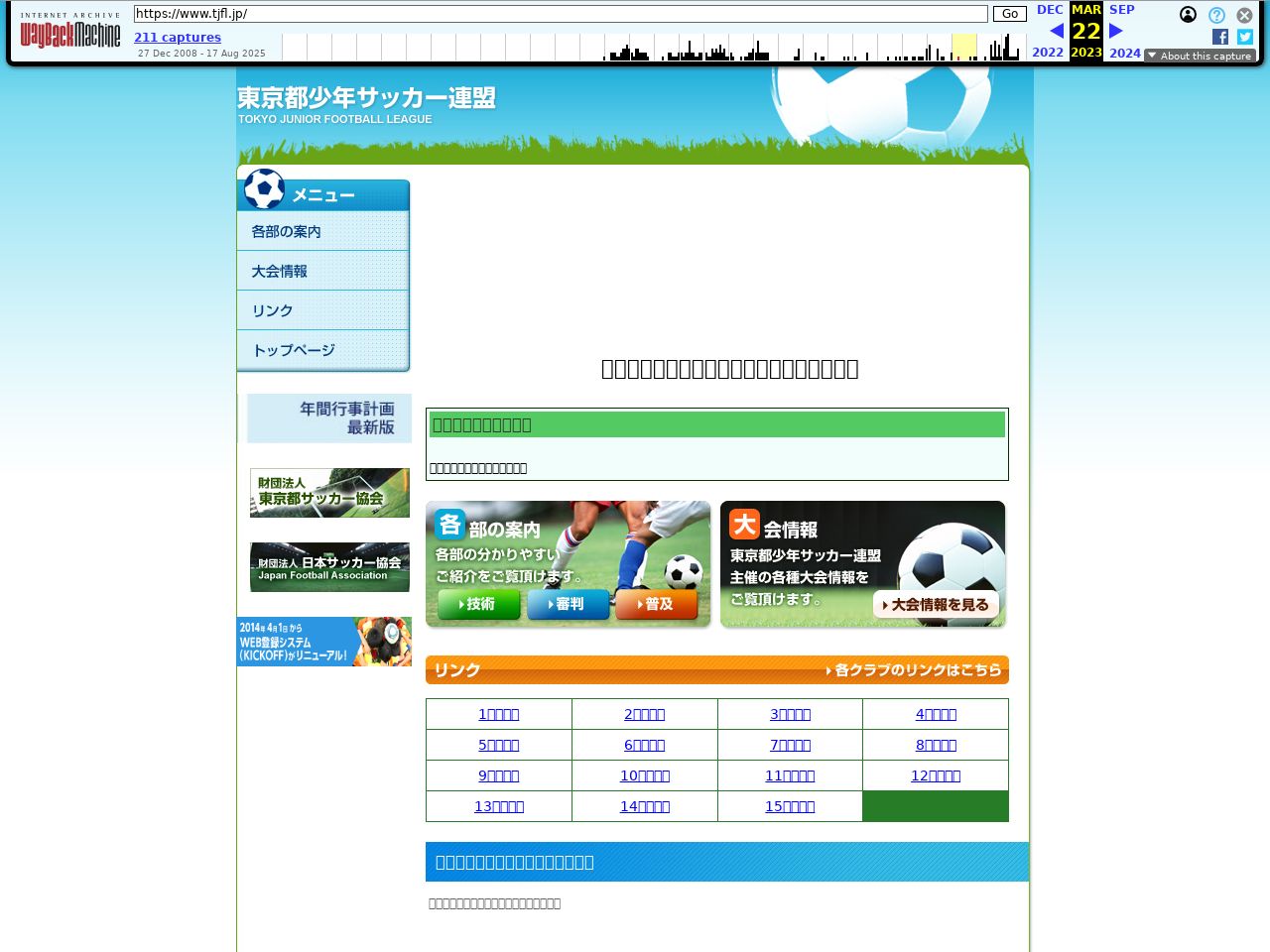Click the Wayback help question mark icon
Viewport: 1270px width, 952px height.
point(1216,16)
